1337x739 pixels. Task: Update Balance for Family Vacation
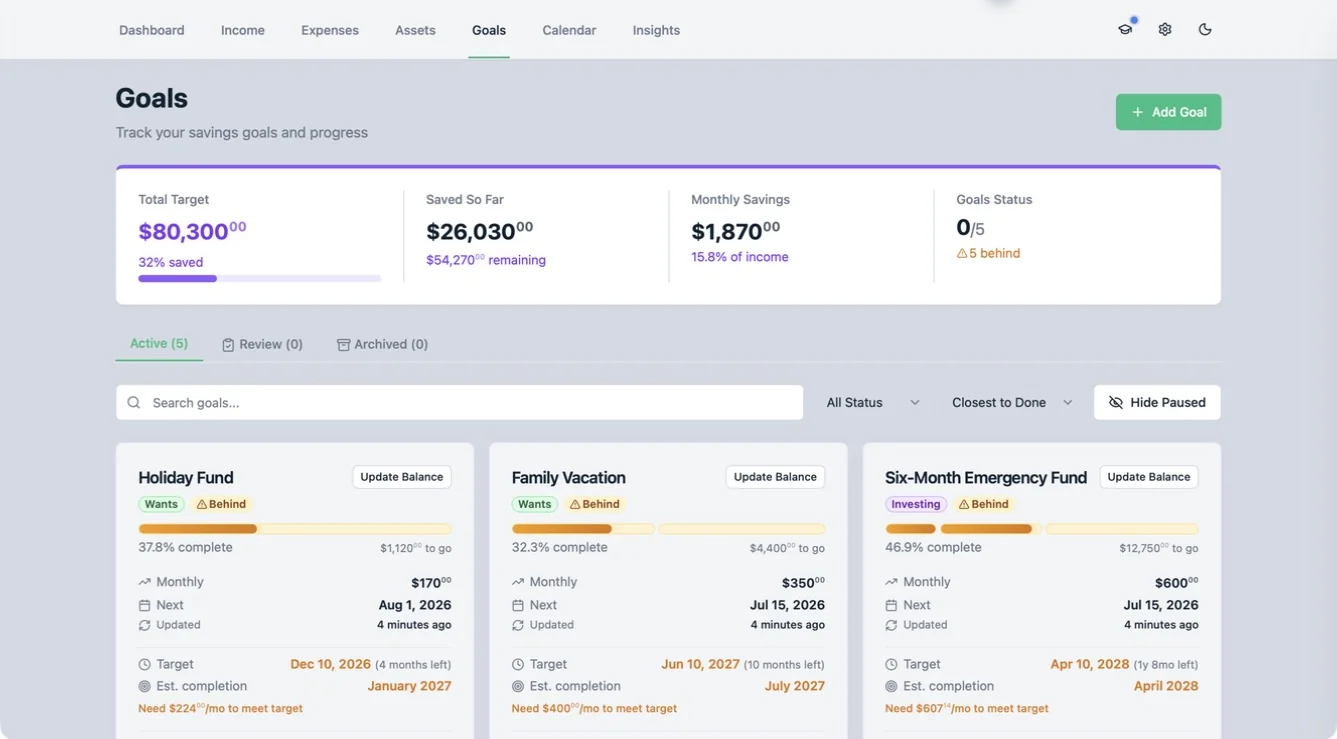pos(775,477)
